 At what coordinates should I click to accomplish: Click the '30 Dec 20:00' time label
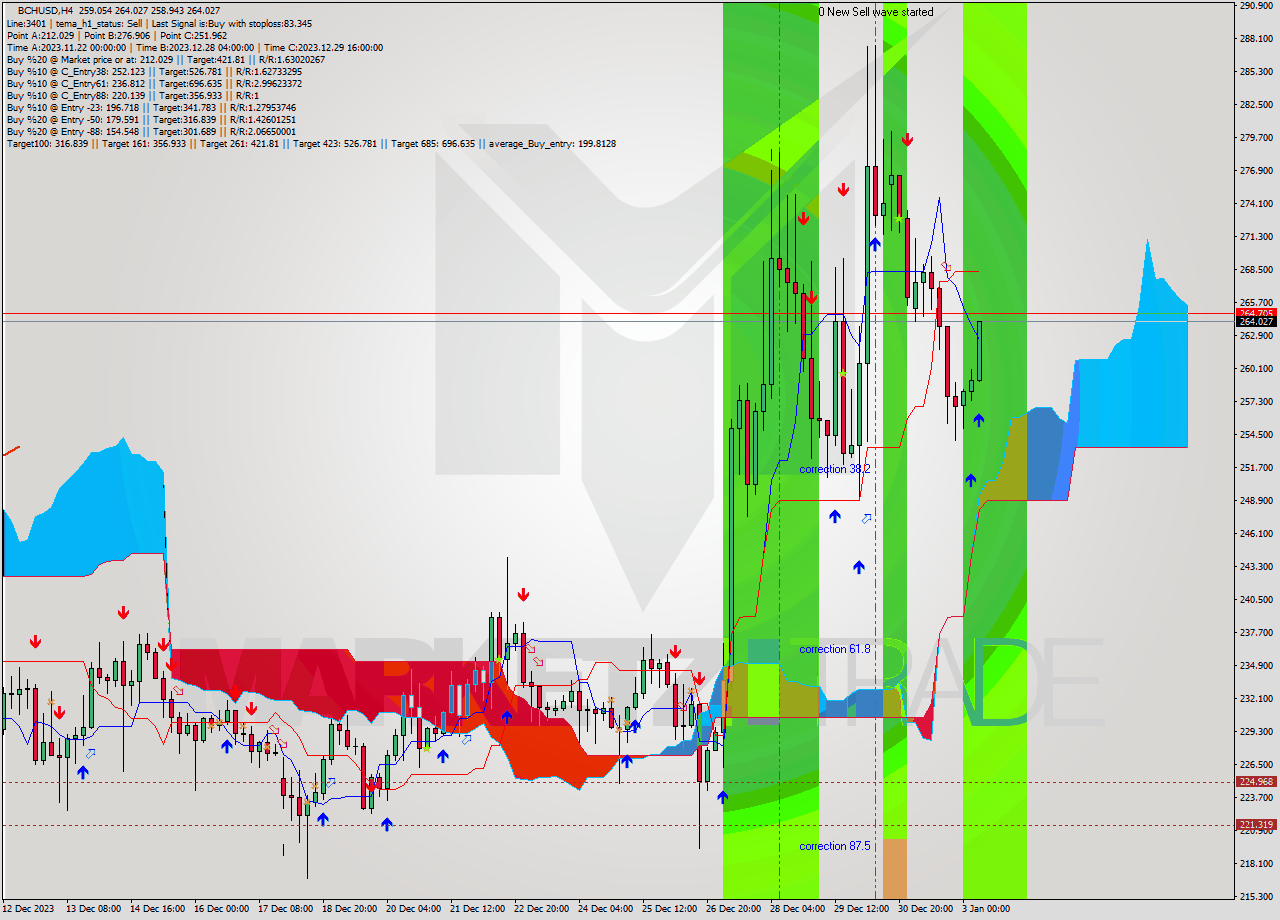pyautogui.click(x=925, y=909)
